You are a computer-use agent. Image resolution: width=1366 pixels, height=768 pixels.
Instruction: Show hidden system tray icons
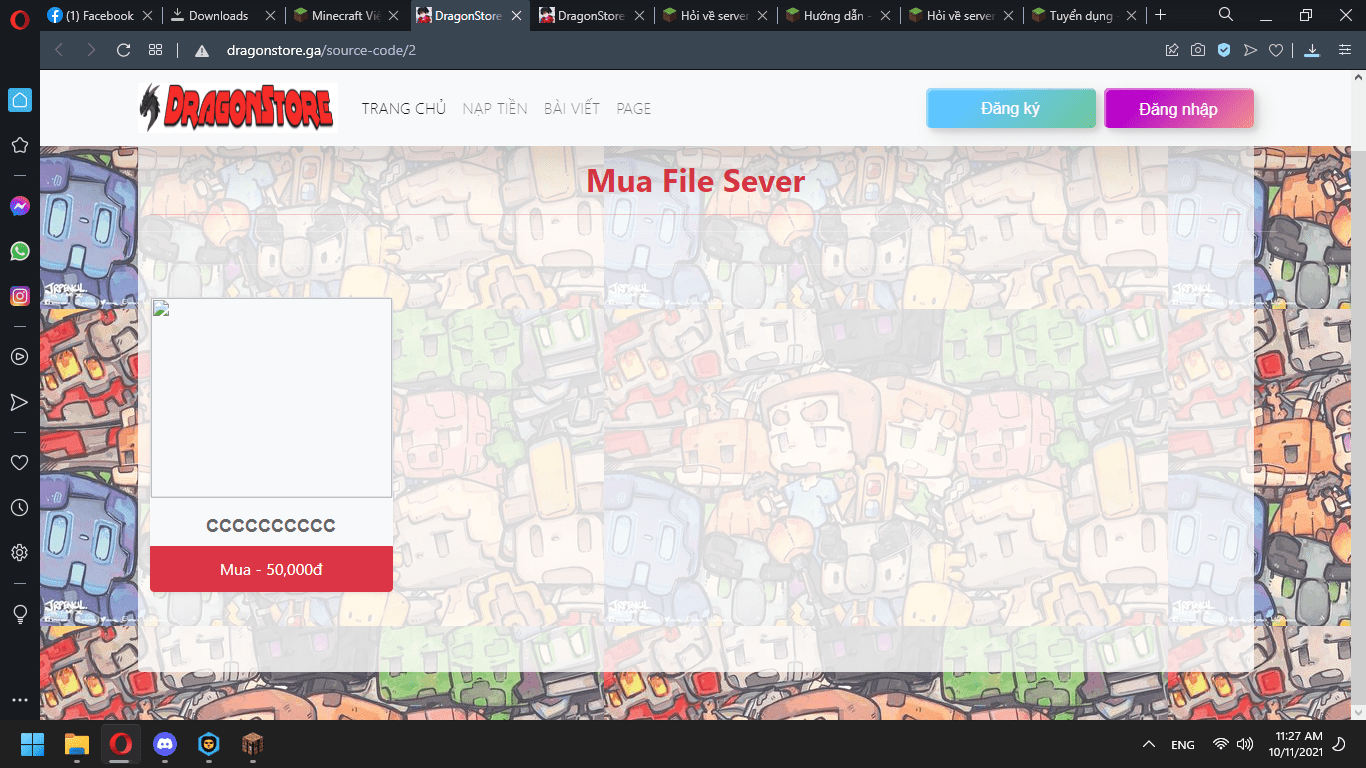click(x=1149, y=744)
